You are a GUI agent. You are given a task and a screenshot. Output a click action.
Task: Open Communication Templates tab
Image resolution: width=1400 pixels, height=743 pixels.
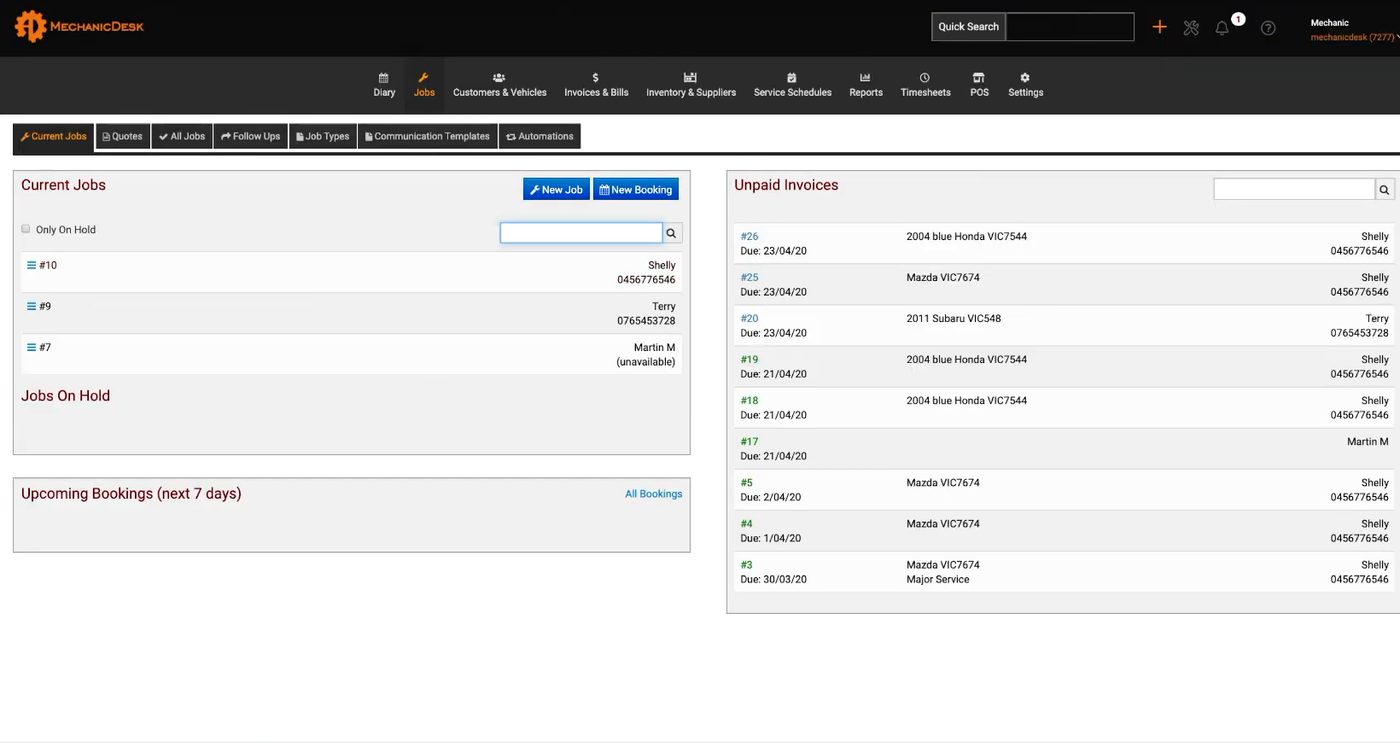(x=428, y=137)
